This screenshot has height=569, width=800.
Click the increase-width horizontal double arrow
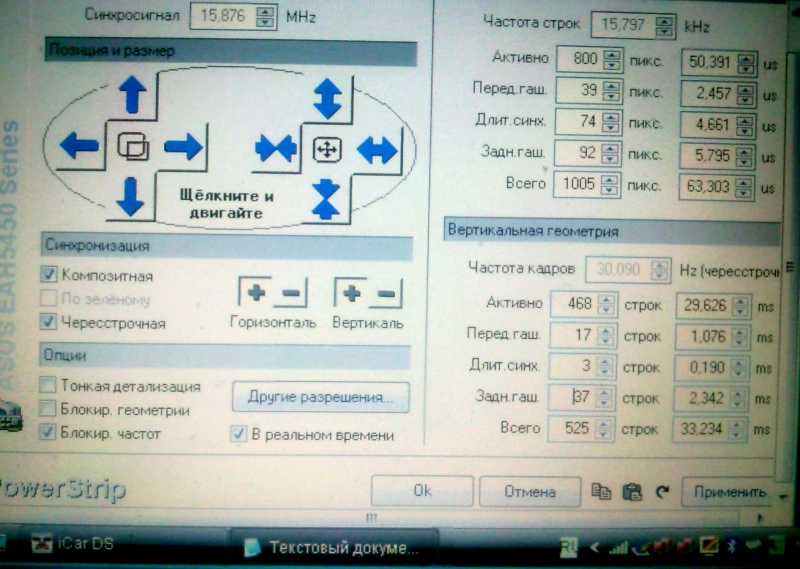tap(377, 150)
